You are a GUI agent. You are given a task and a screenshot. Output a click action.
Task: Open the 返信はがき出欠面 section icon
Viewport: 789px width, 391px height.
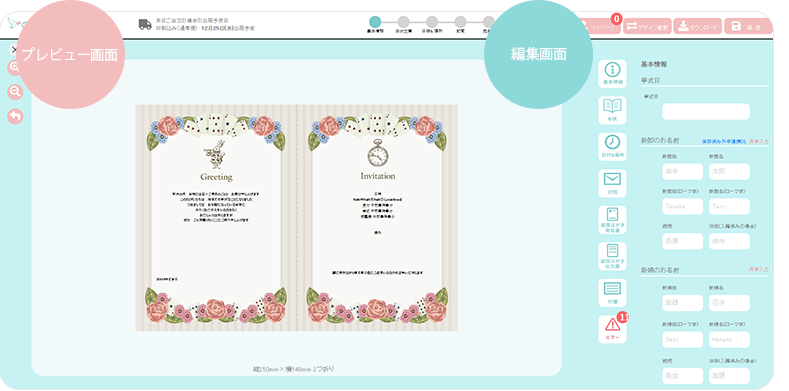click(612, 256)
